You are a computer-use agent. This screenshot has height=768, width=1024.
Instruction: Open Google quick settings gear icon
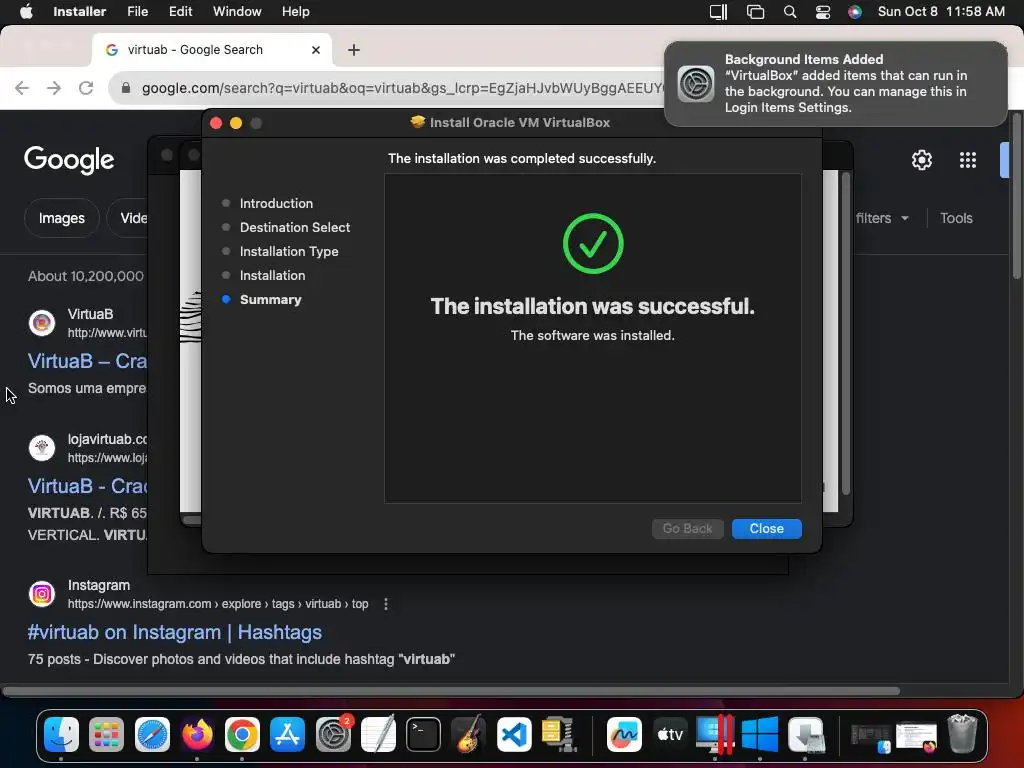point(921,160)
